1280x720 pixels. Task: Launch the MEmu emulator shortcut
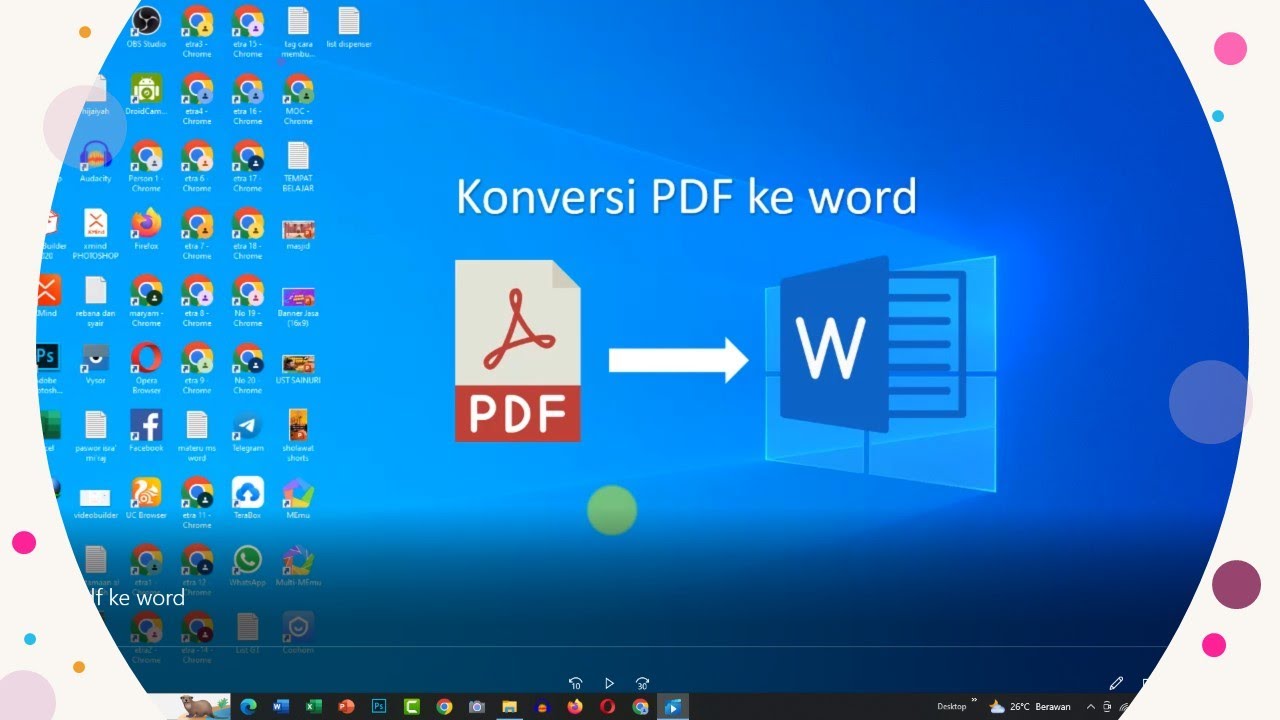point(298,498)
